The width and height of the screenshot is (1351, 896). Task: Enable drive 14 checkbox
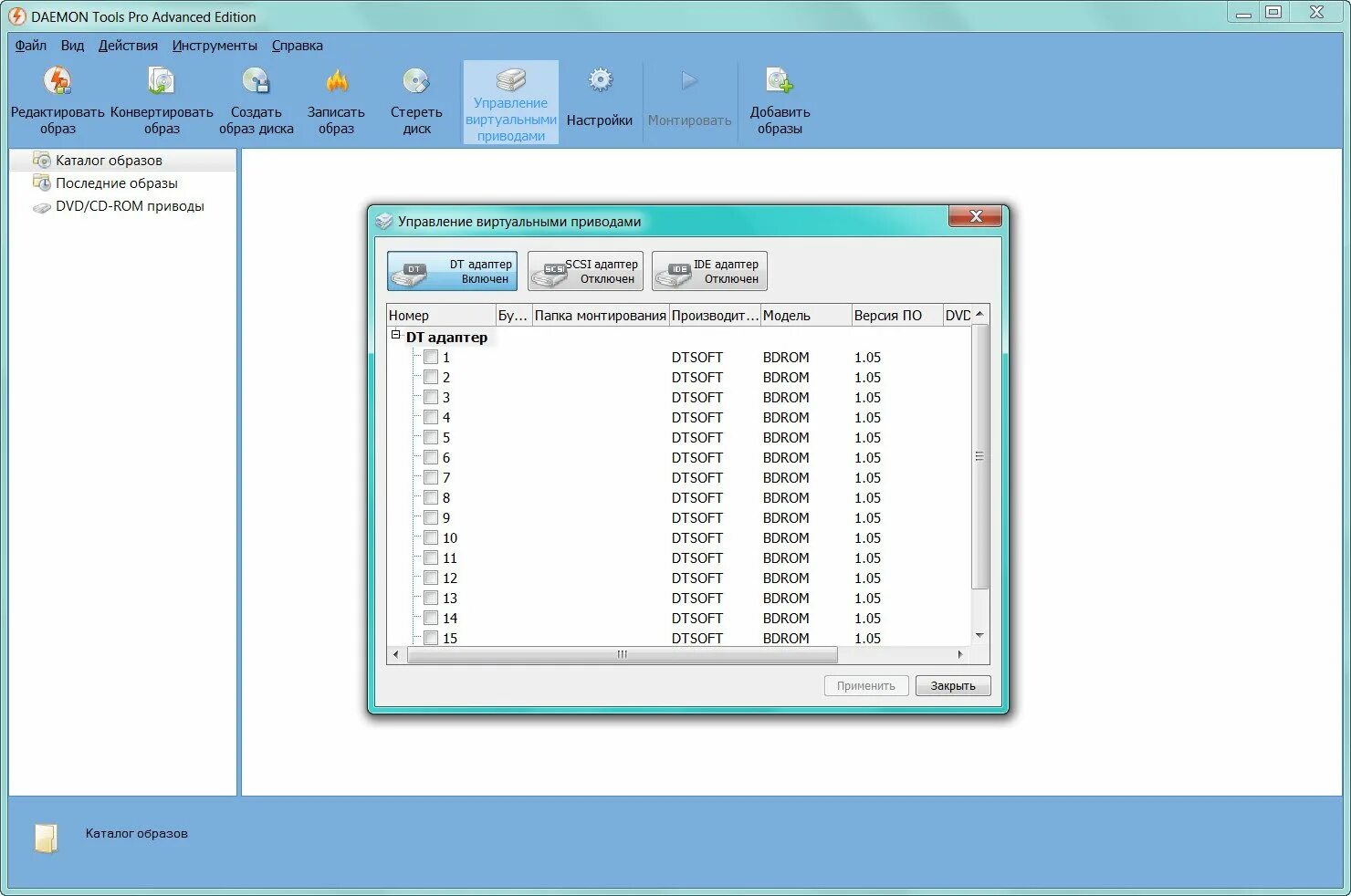click(431, 618)
